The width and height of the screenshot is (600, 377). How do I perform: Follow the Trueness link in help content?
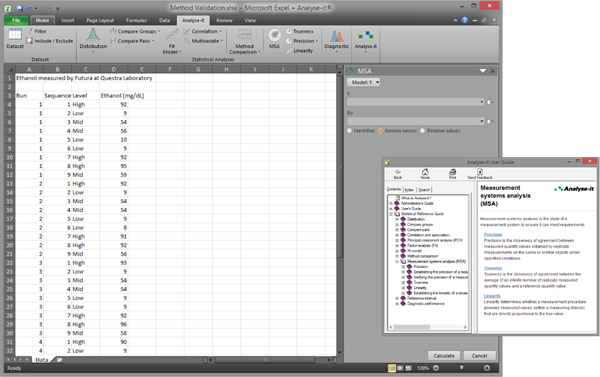493,268
